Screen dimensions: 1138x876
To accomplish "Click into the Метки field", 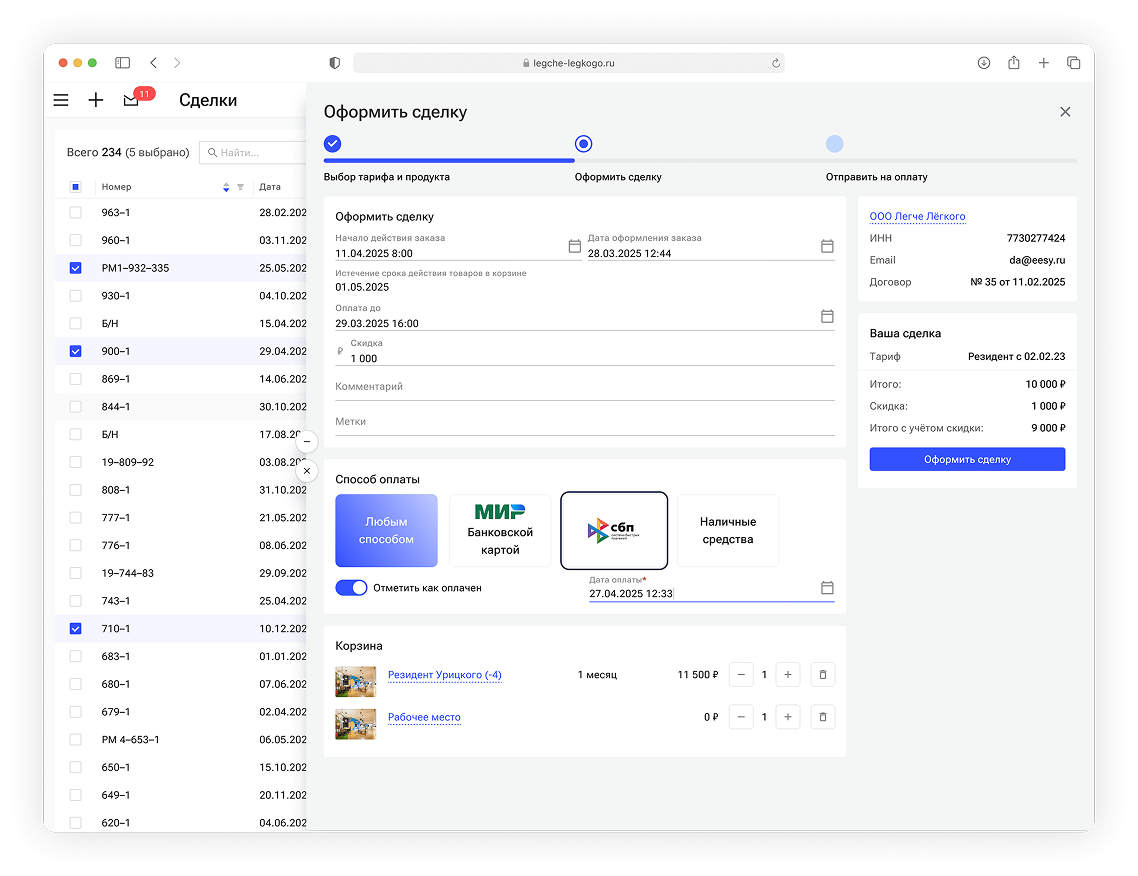I will pyautogui.click(x=585, y=422).
